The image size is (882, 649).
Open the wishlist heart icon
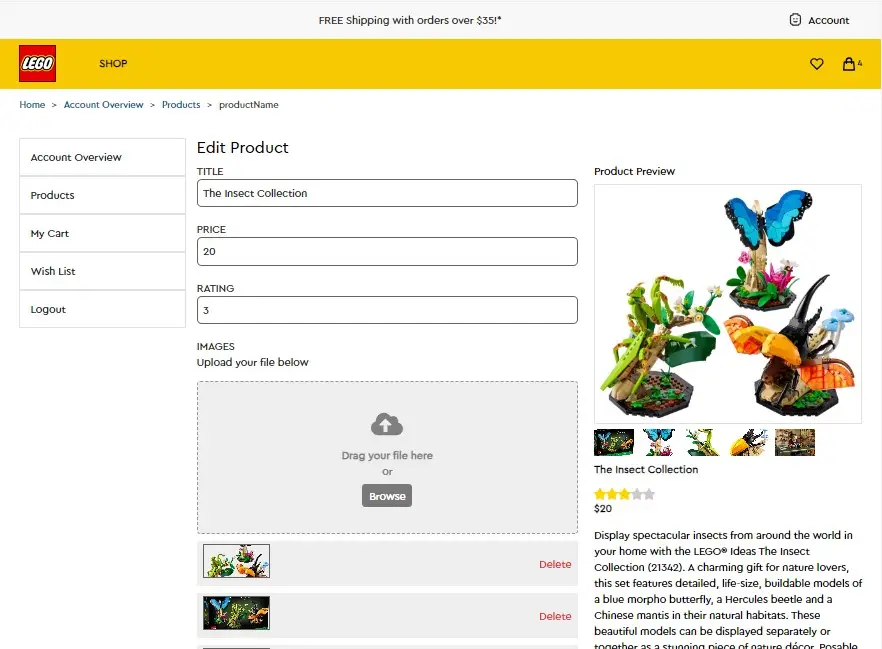point(817,64)
